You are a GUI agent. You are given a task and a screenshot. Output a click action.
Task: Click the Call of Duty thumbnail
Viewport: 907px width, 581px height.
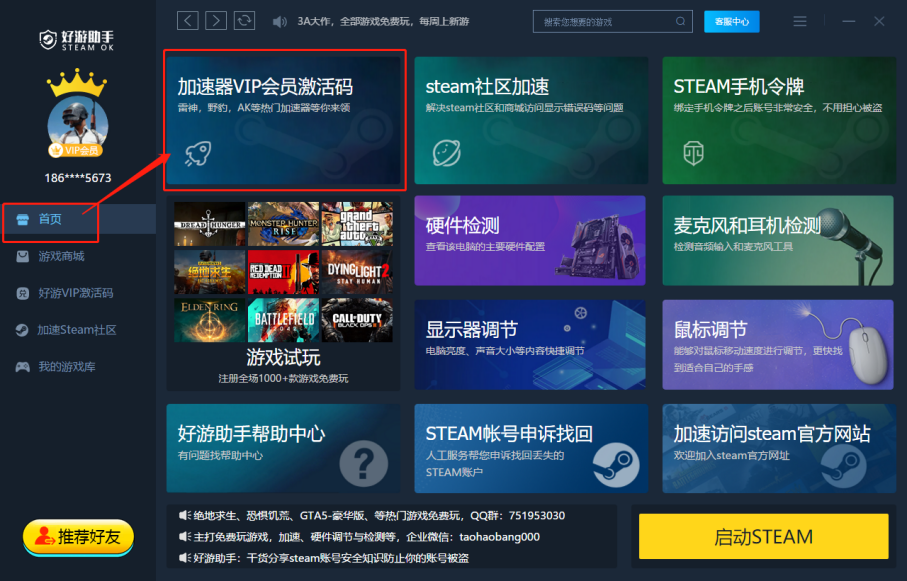357,320
